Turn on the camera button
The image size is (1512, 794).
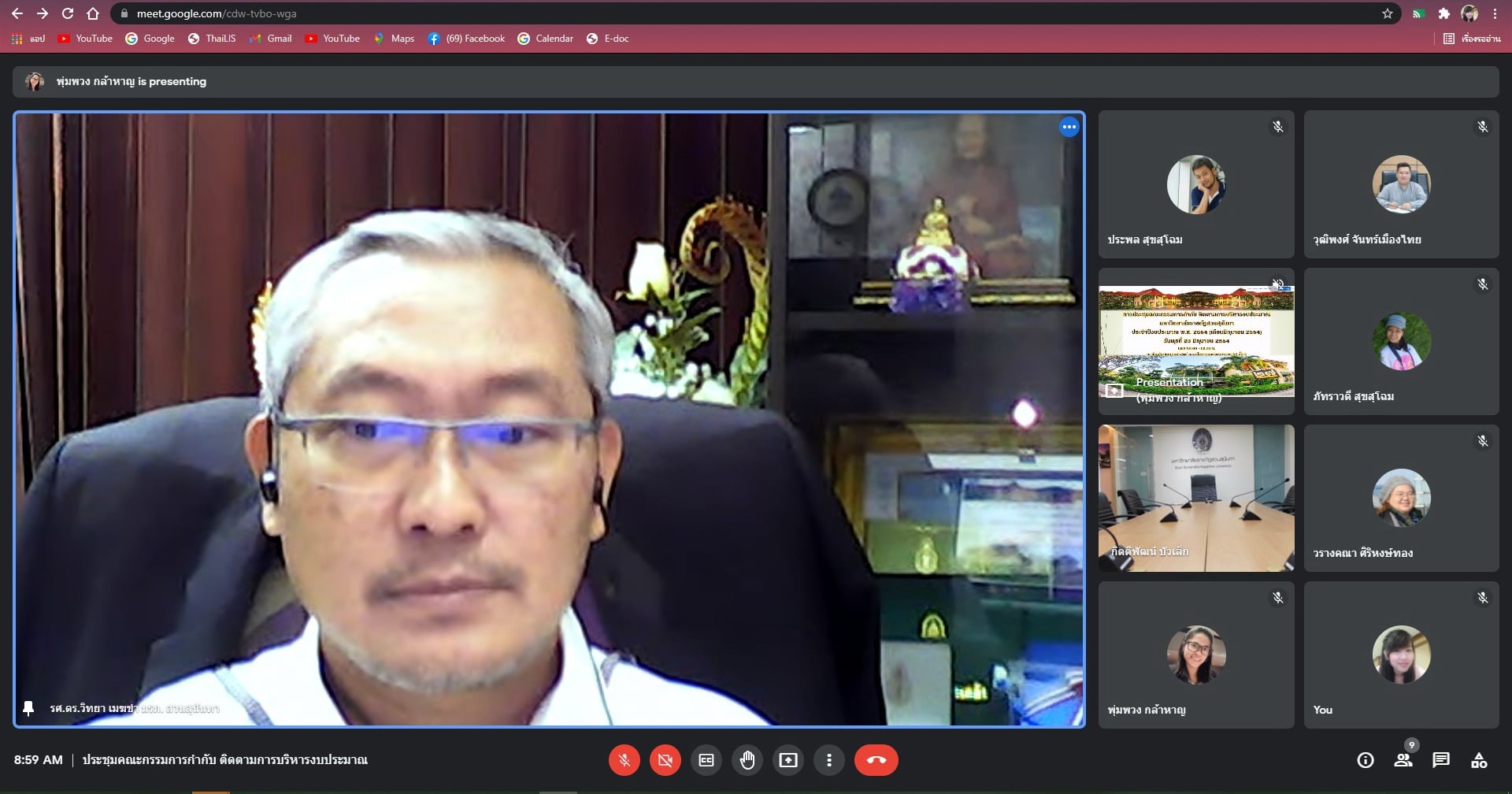(665, 760)
